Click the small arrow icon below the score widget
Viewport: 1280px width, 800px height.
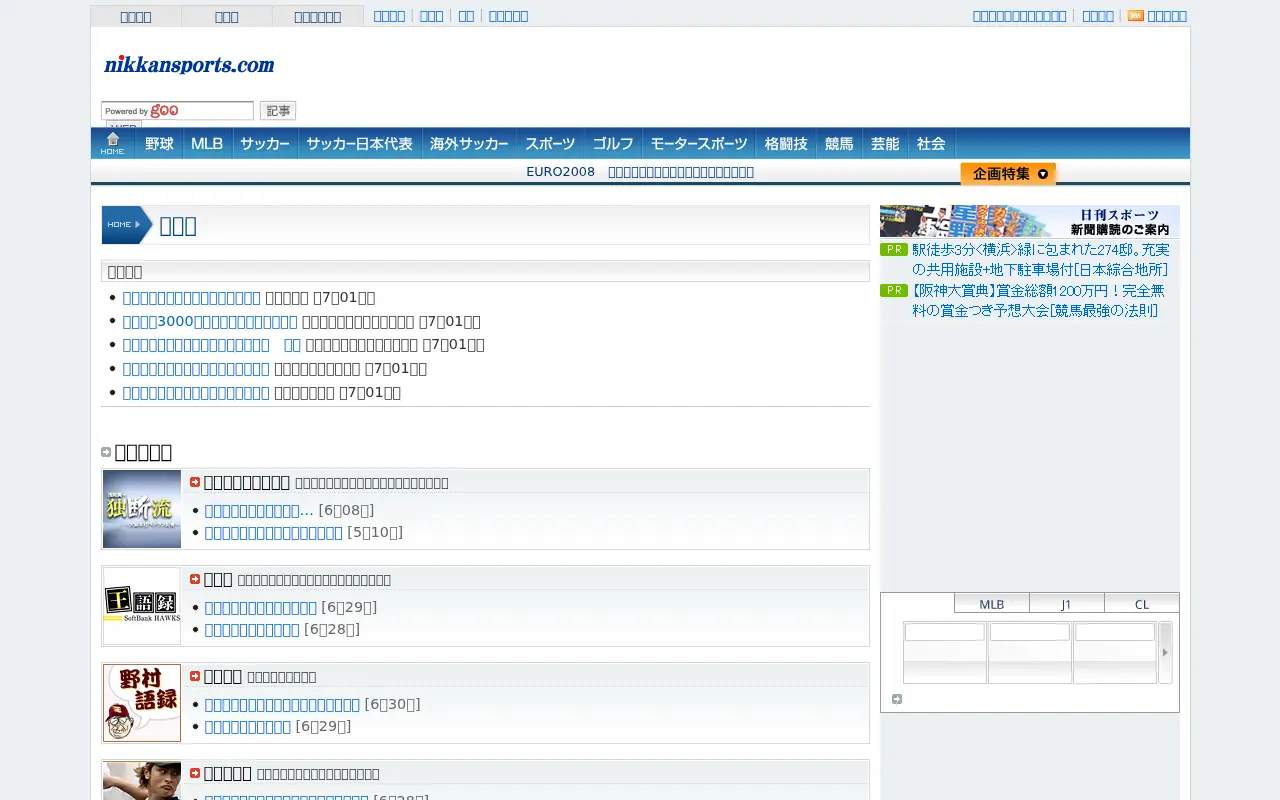[897, 699]
